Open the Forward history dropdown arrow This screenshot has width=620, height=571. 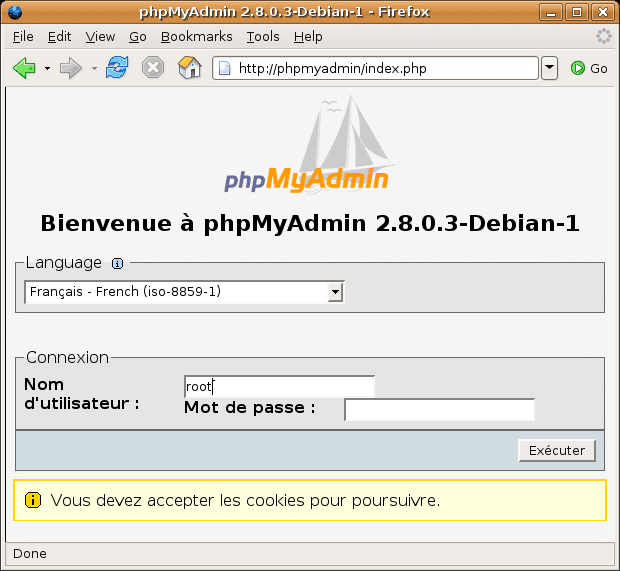(94, 68)
